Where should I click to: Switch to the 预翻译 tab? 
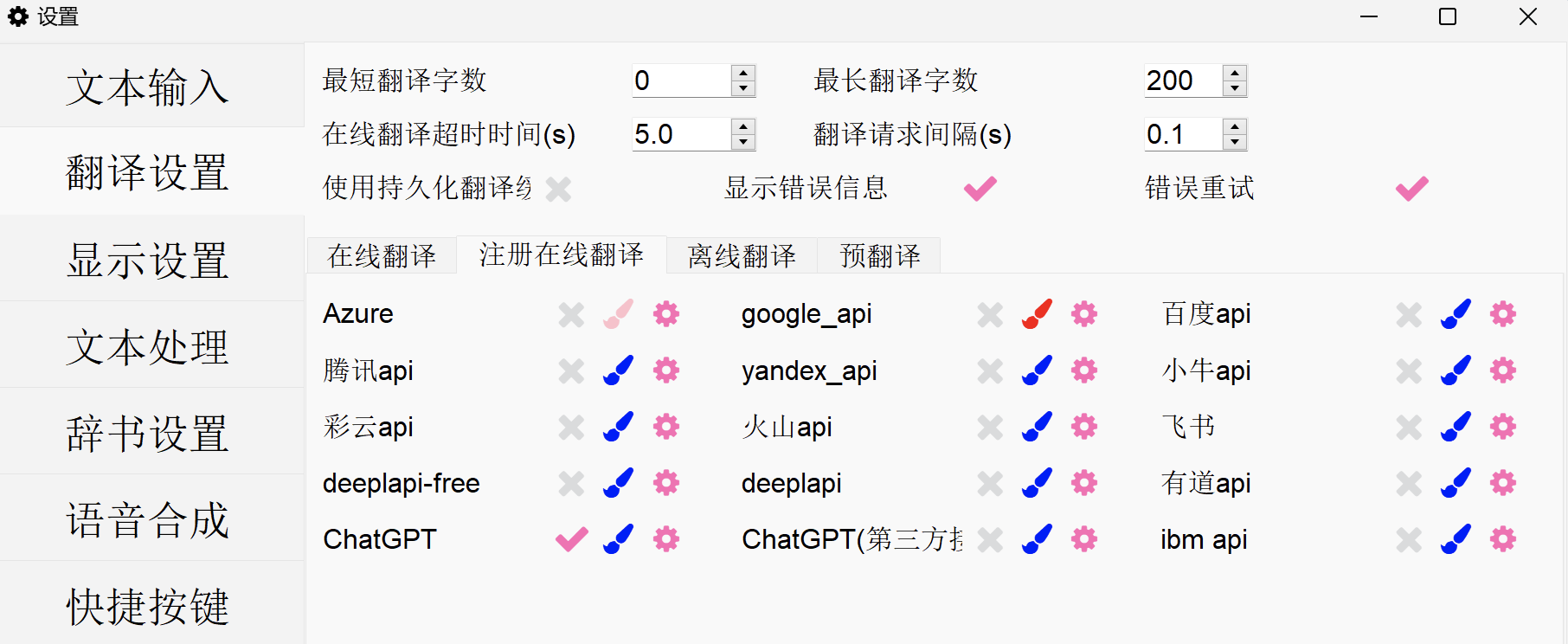tap(879, 256)
